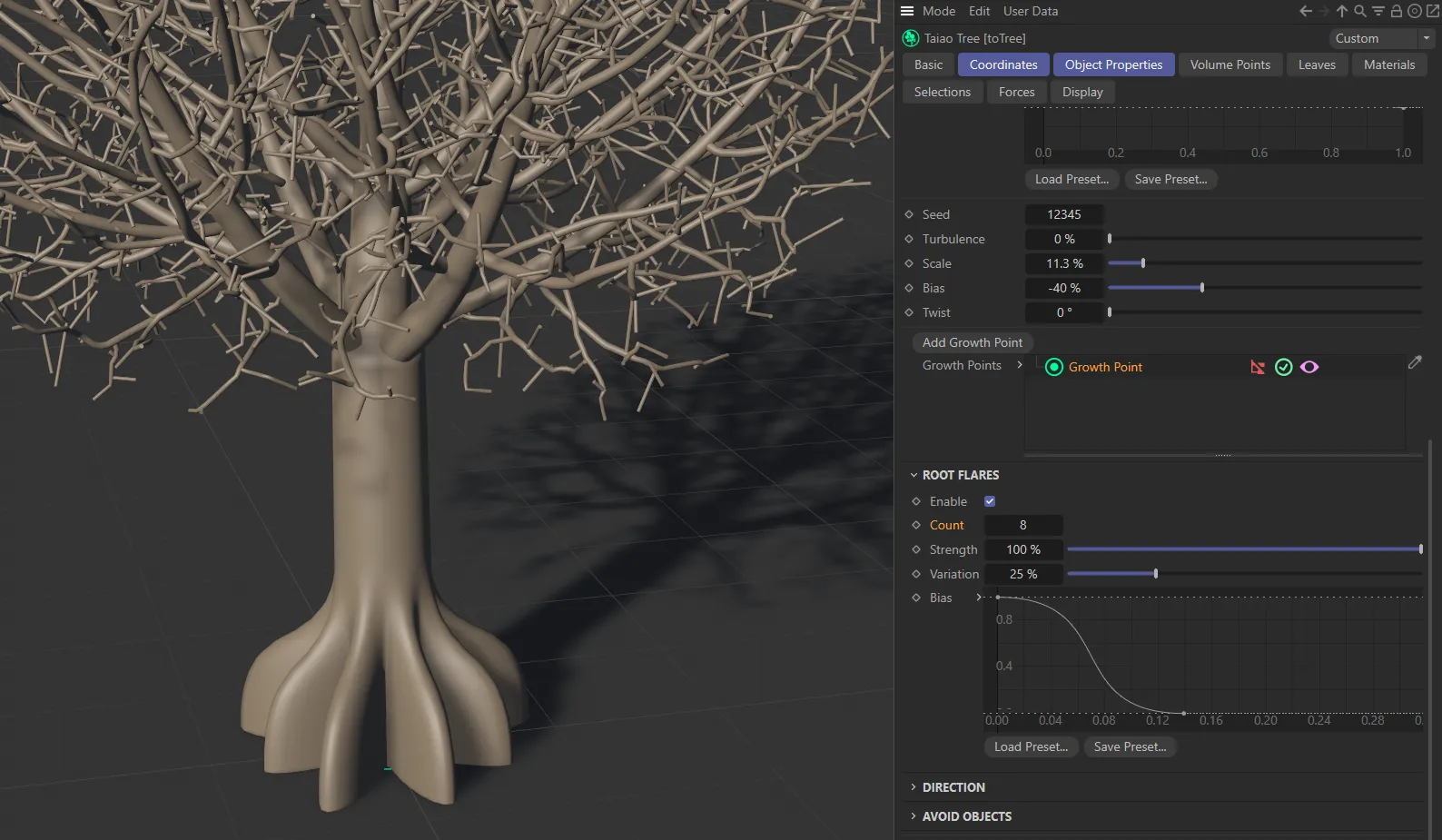This screenshot has height=840, width=1442.
Task: Activate the eyedropper picker for Growth Points
Action: coord(1415,362)
